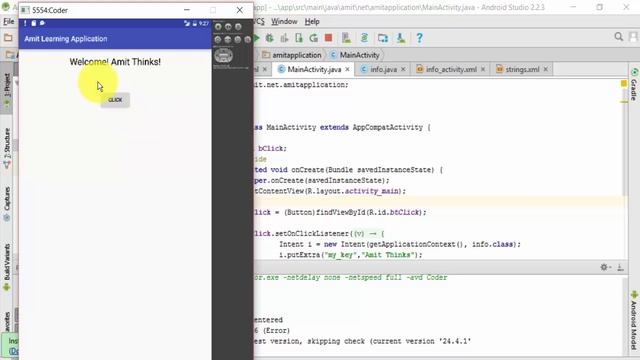Click the i.putExtra("my_key","Amit Thinks") line
640x360 pixels.
[351, 255]
